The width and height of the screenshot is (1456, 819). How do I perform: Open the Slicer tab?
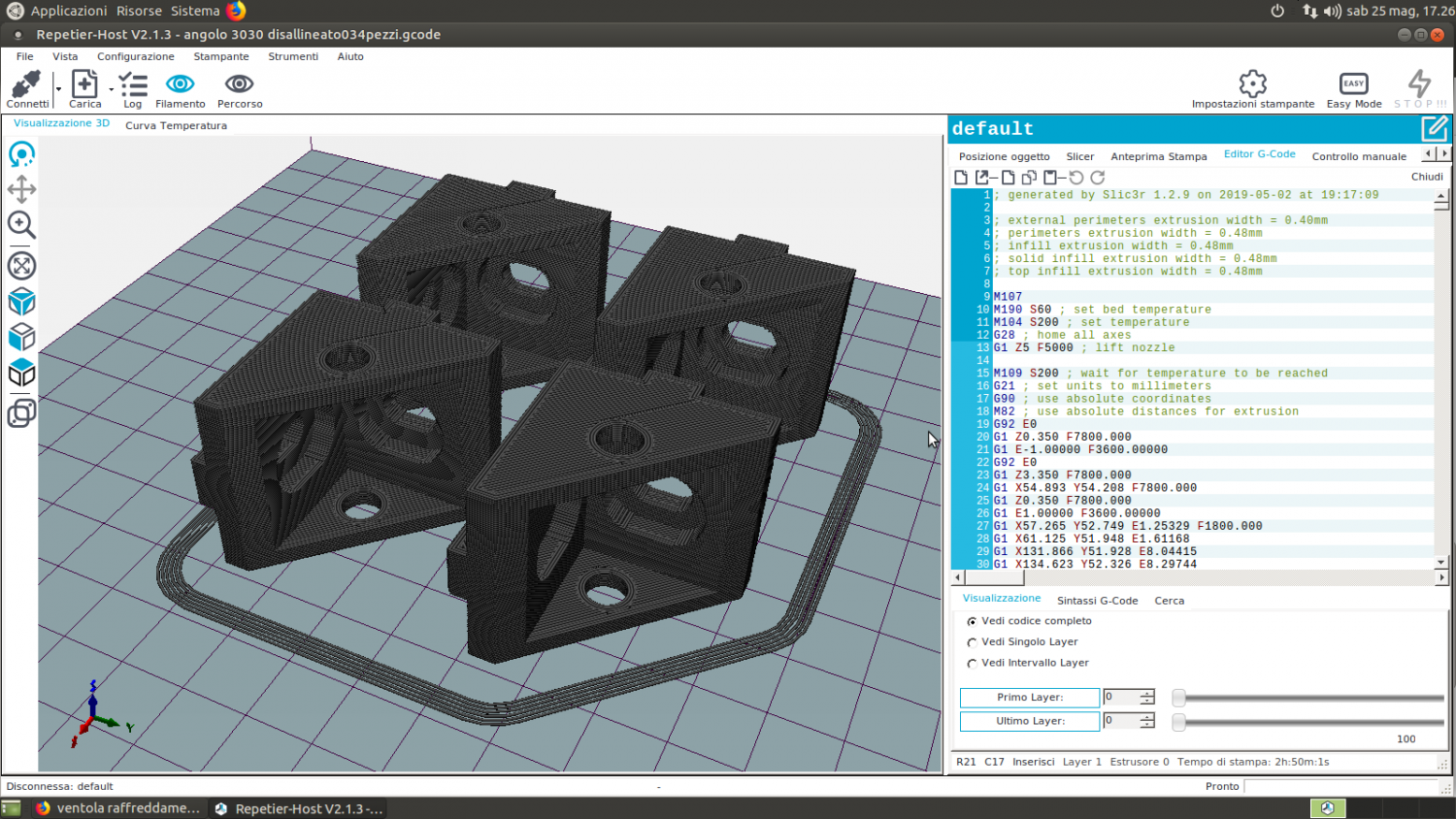pos(1080,156)
